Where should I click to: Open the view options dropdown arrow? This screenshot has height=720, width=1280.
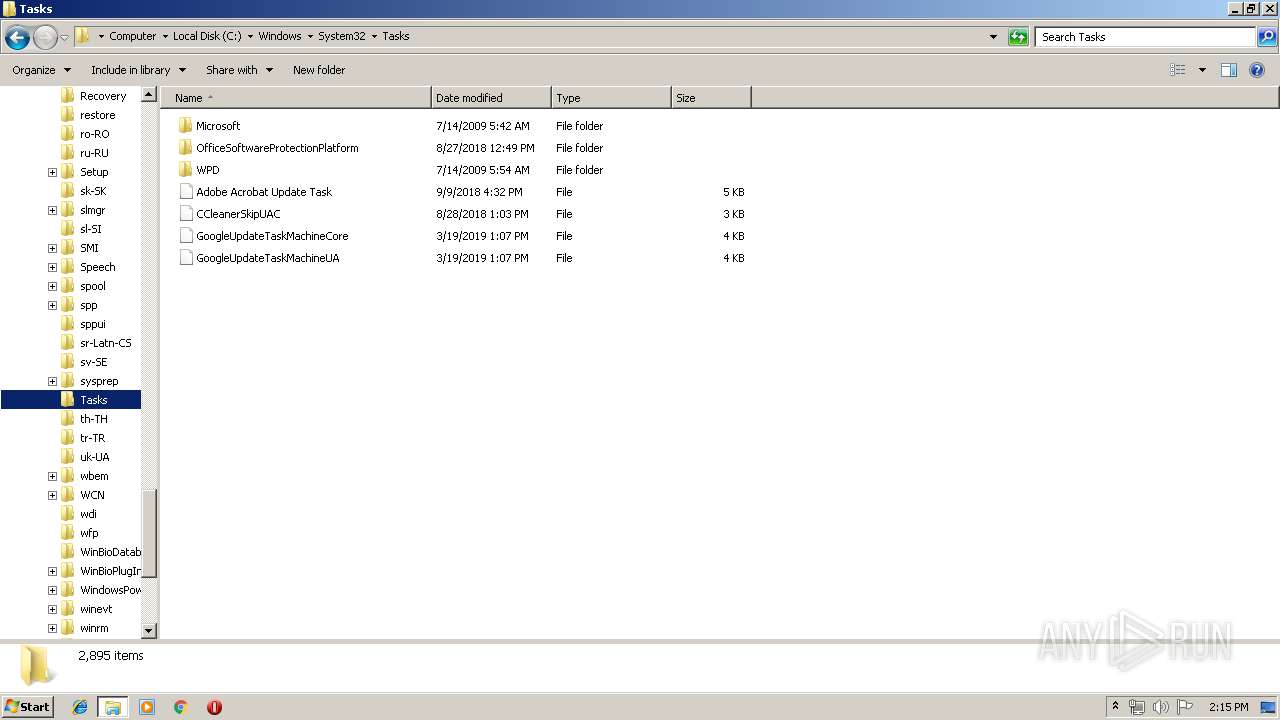pos(1202,70)
